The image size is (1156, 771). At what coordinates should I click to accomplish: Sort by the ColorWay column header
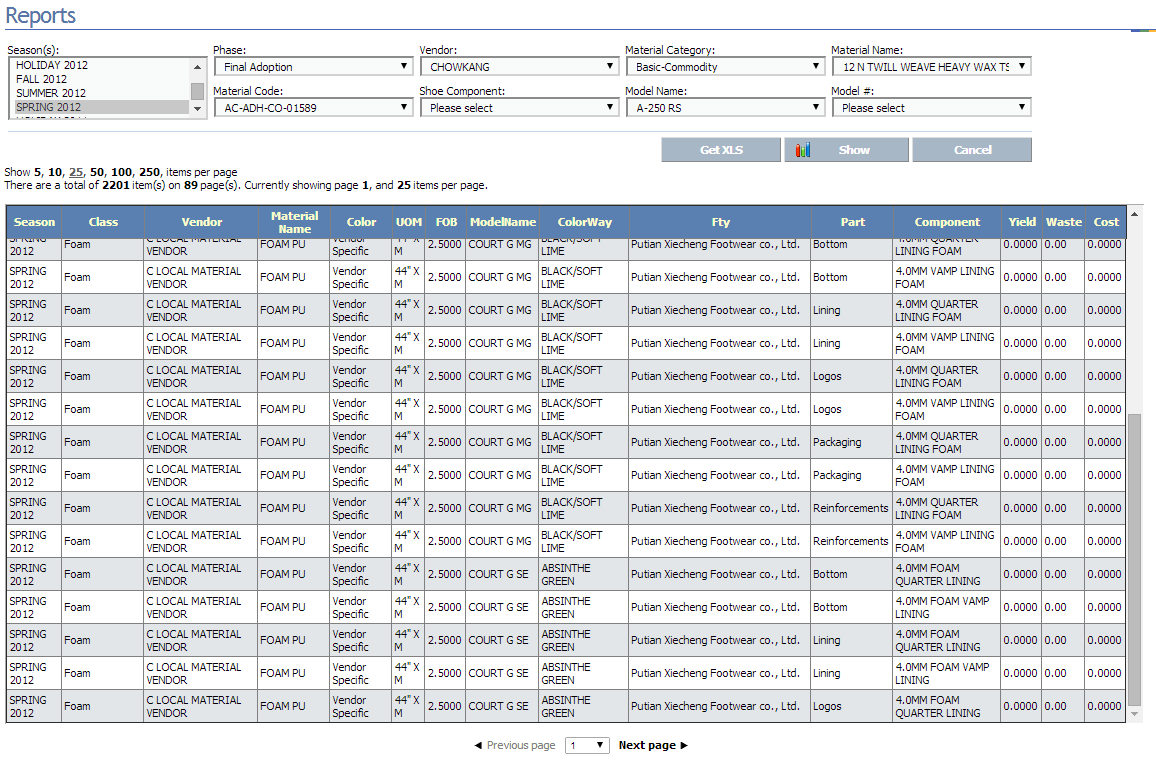[585, 222]
